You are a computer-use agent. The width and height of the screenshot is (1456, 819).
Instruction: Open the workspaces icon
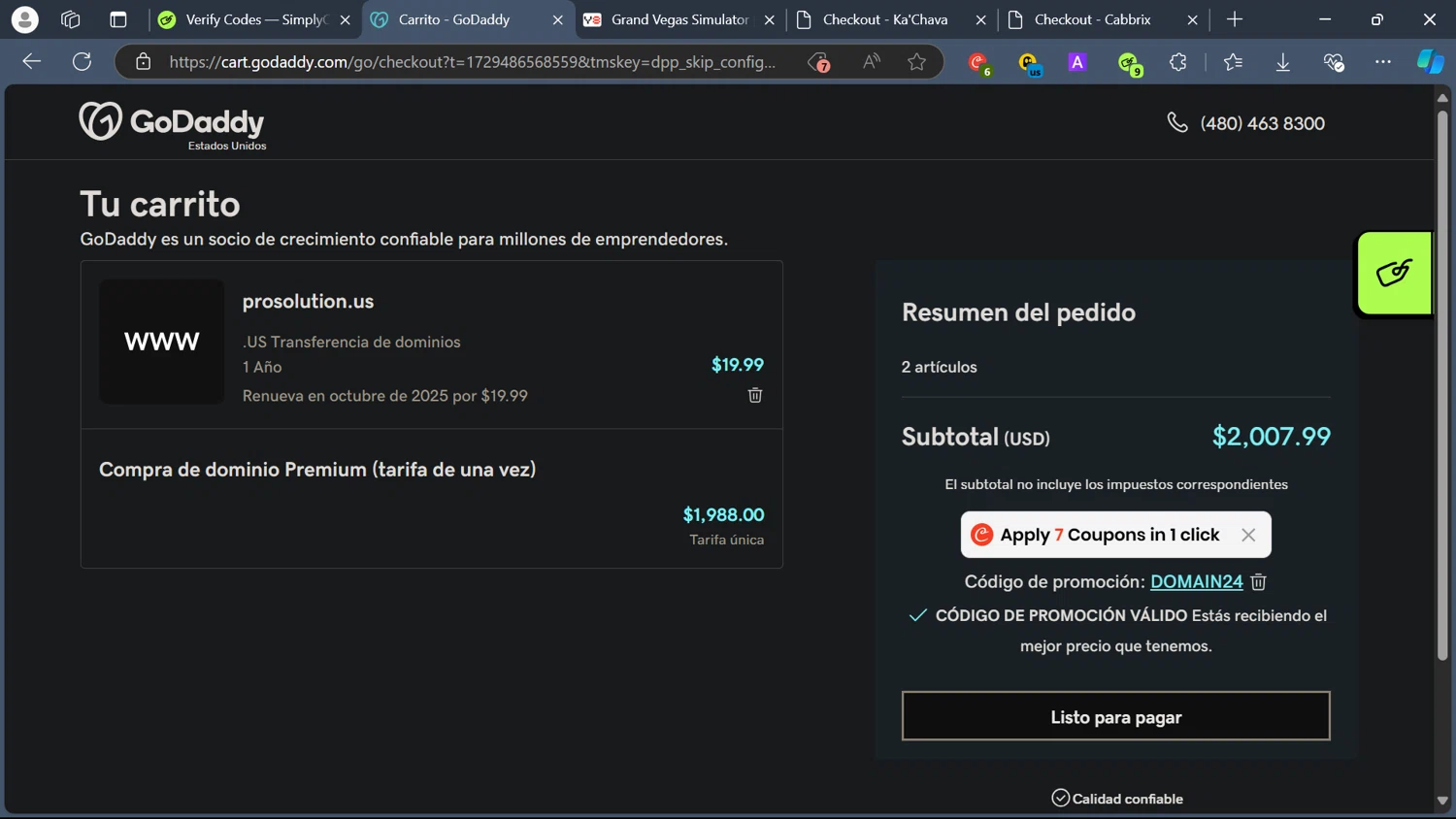(x=70, y=19)
